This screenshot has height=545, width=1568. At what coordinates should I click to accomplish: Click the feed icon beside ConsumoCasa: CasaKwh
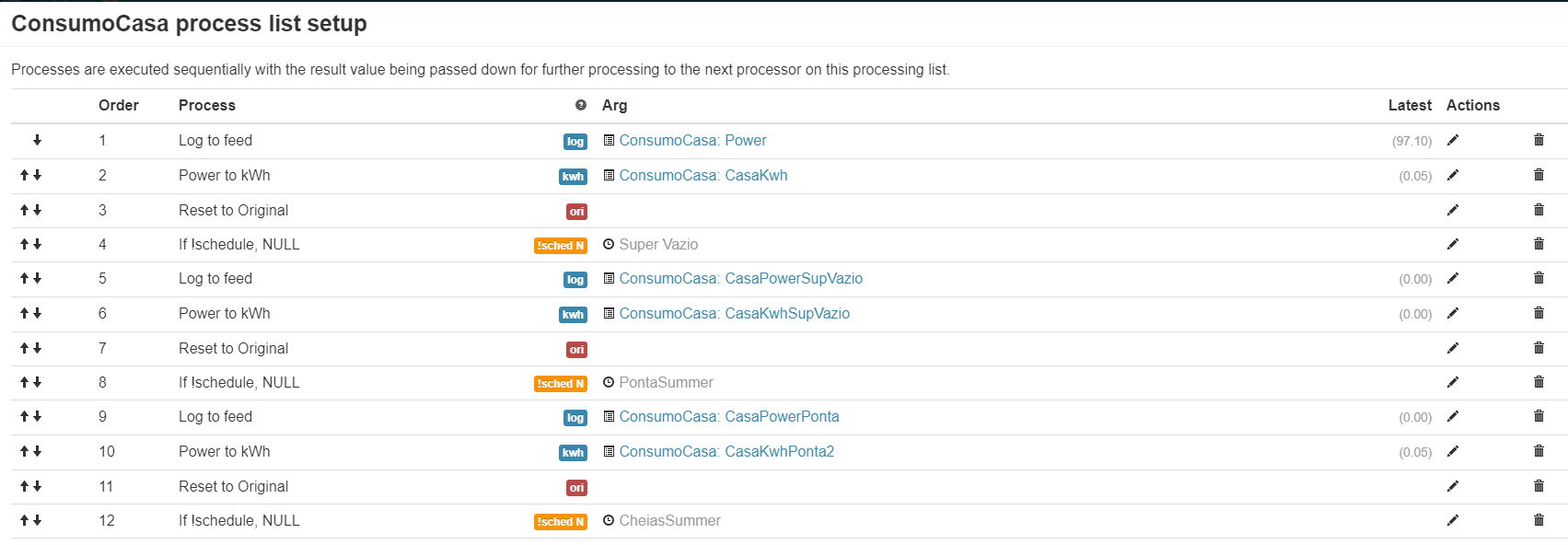(607, 175)
